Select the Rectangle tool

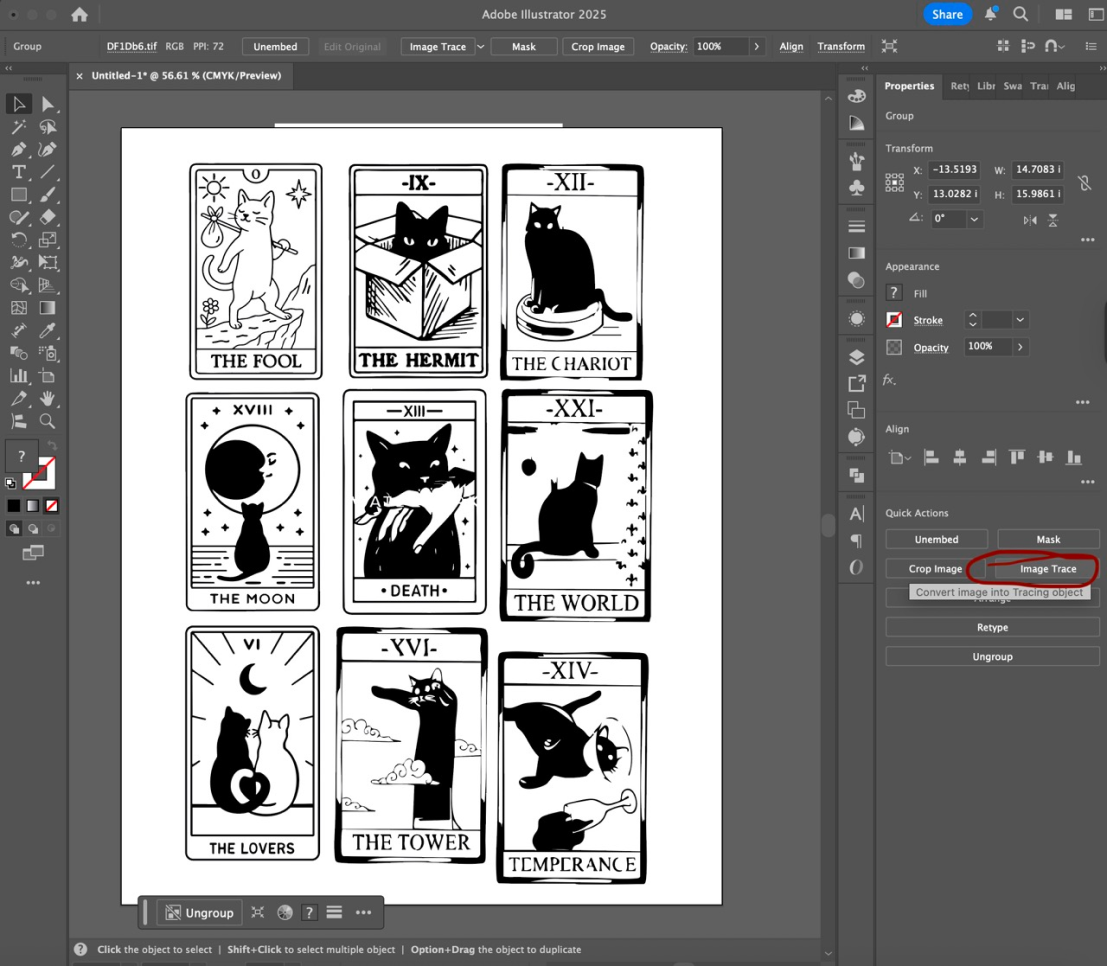18,195
